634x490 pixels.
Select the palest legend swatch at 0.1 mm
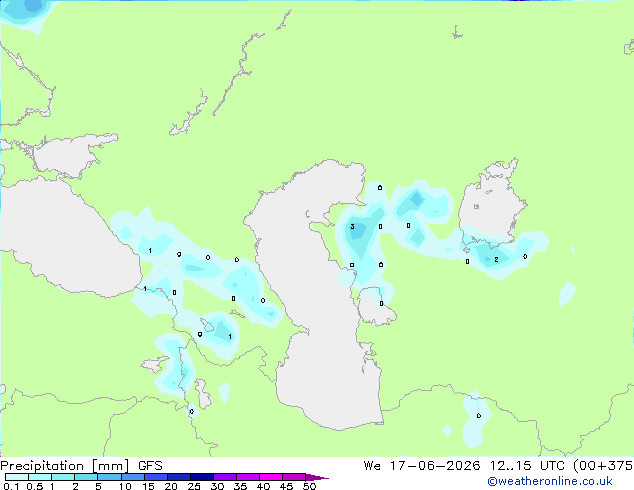(x=17, y=477)
